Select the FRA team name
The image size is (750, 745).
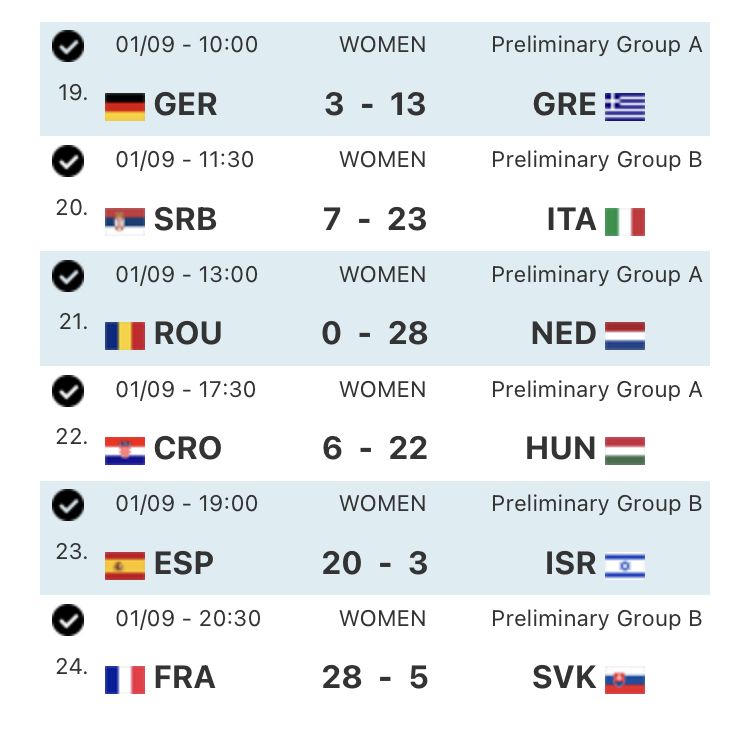185,679
